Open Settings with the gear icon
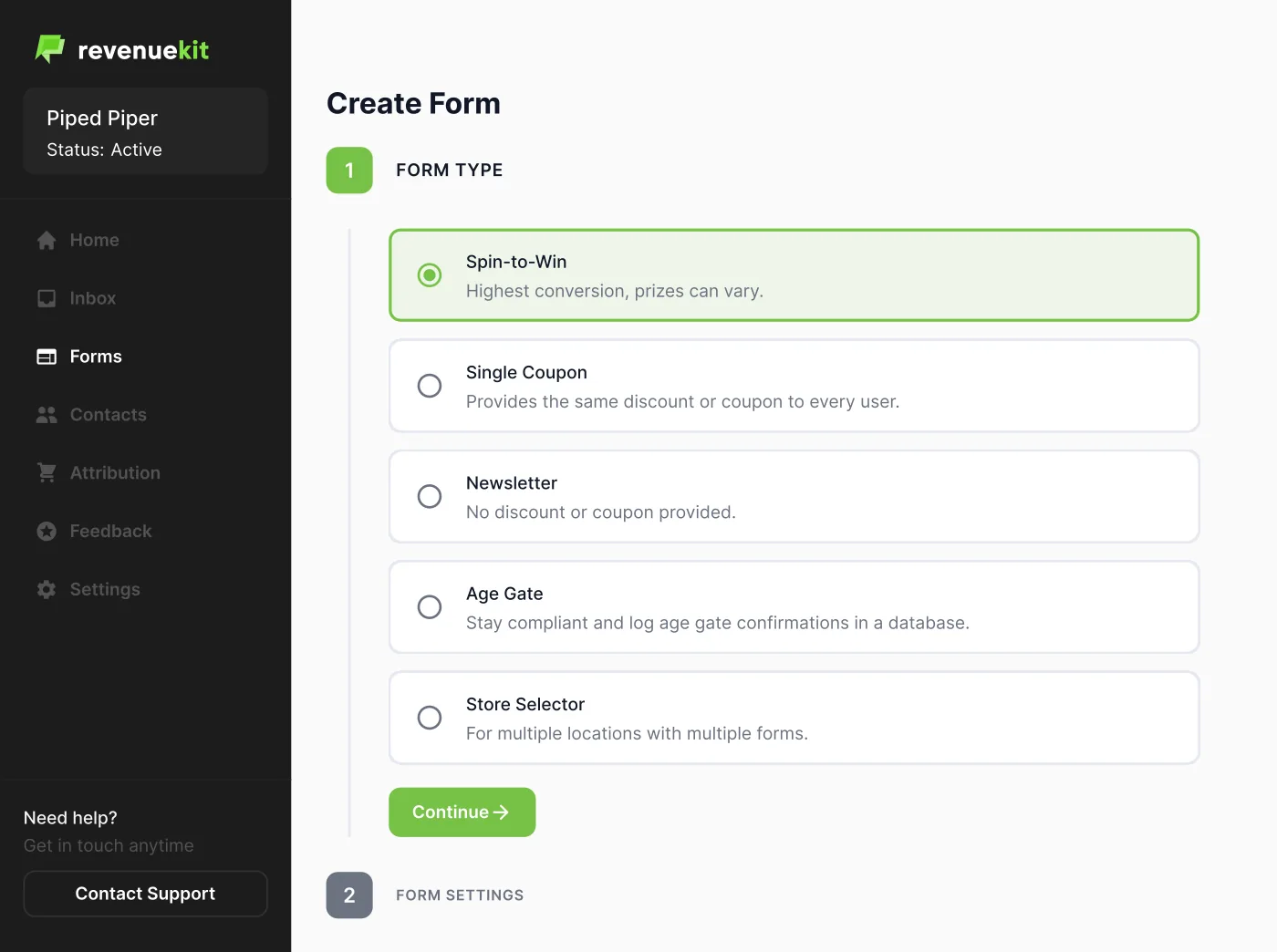 [46, 589]
